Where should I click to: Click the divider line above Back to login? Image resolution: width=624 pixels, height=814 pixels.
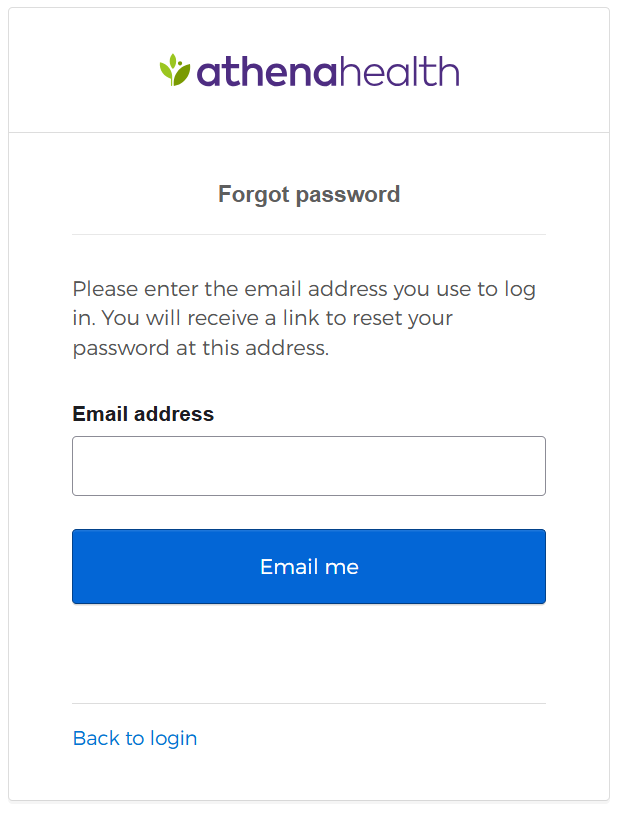click(309, 703)
